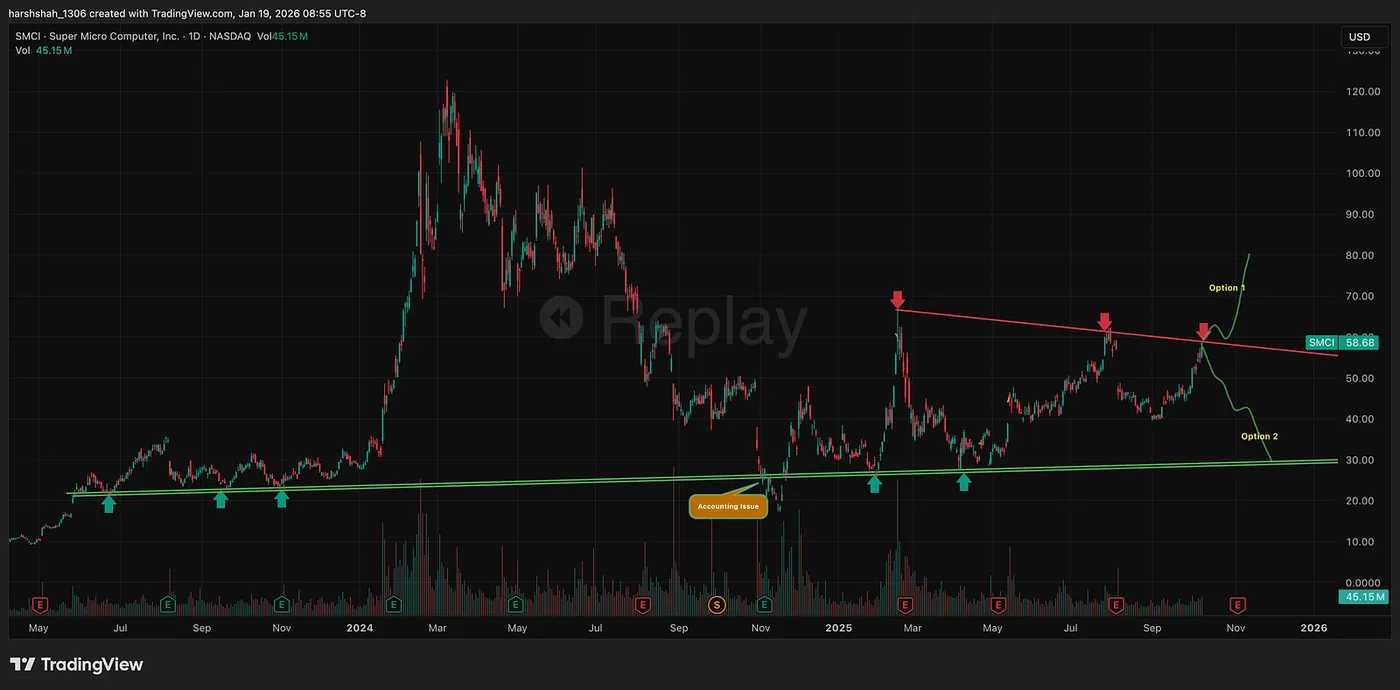Click the 120.00 price axis label
This screenshot has width=1400, height=690.
coord(1364,91)
